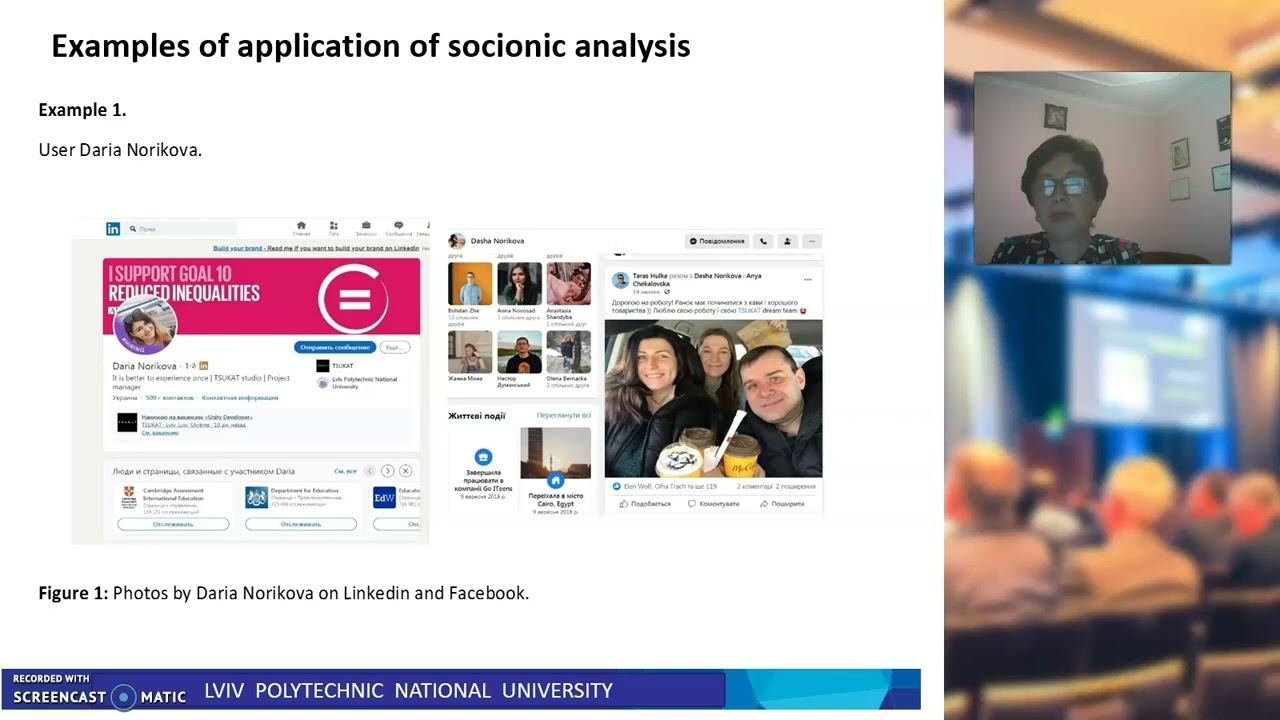Click the Facebook add friend icon

pos(788,241)
